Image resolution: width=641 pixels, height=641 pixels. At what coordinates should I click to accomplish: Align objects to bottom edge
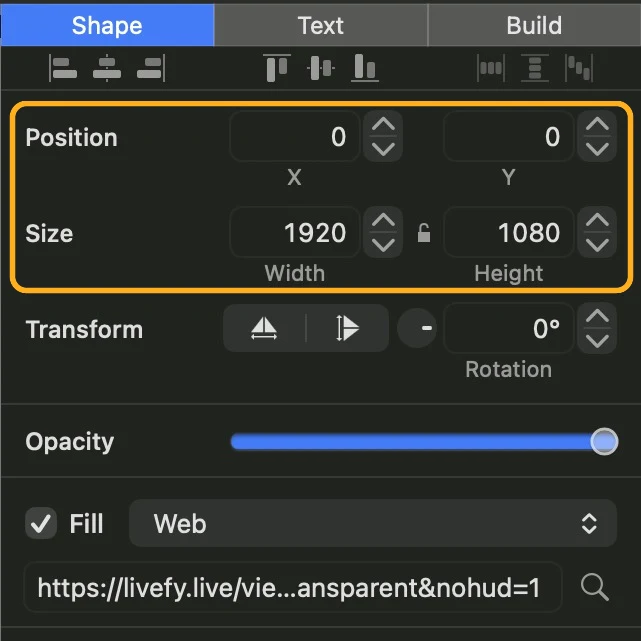pos(365,68)
